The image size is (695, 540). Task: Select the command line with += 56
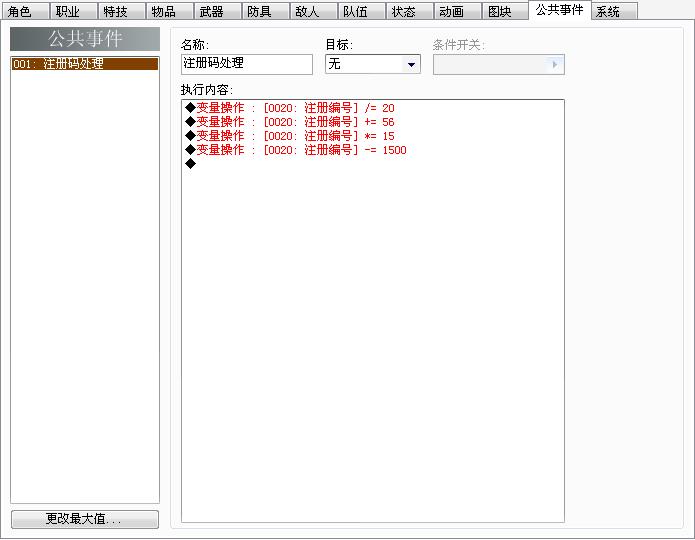tap(372, 122)
